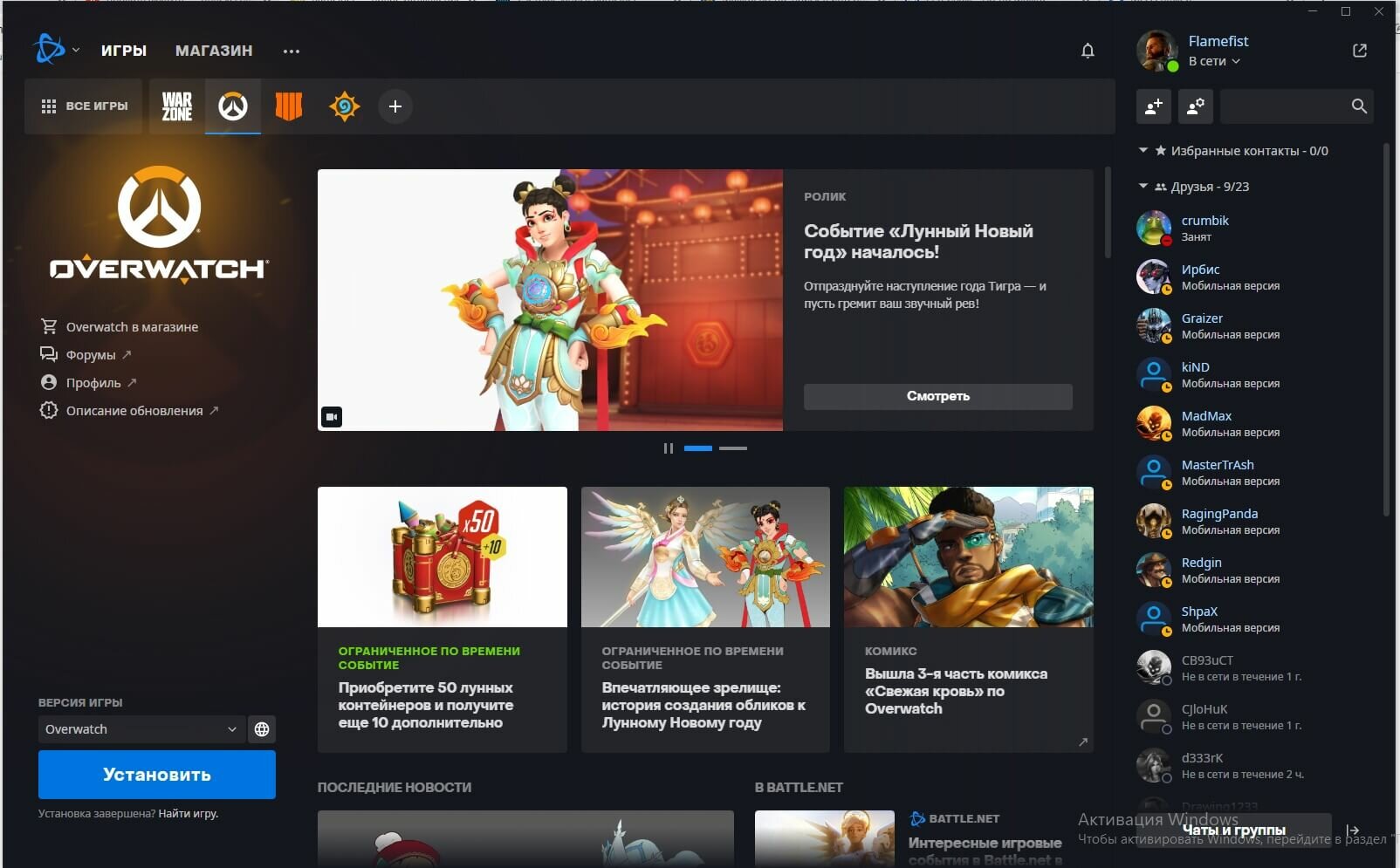1400x868 pixels.
Task: Select the Overwatch game tab icon
Action: [233, 106]
